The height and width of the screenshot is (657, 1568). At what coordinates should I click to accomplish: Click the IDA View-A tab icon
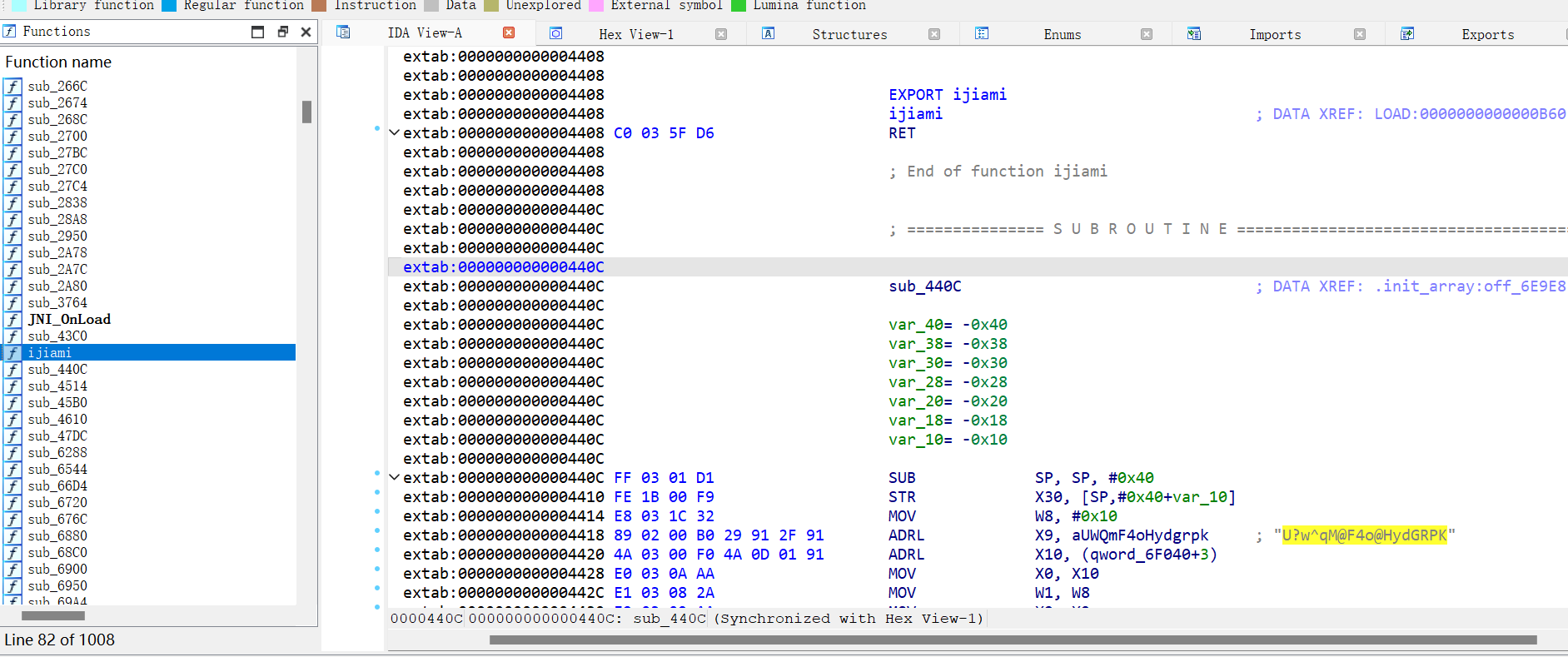pos(343,32)
